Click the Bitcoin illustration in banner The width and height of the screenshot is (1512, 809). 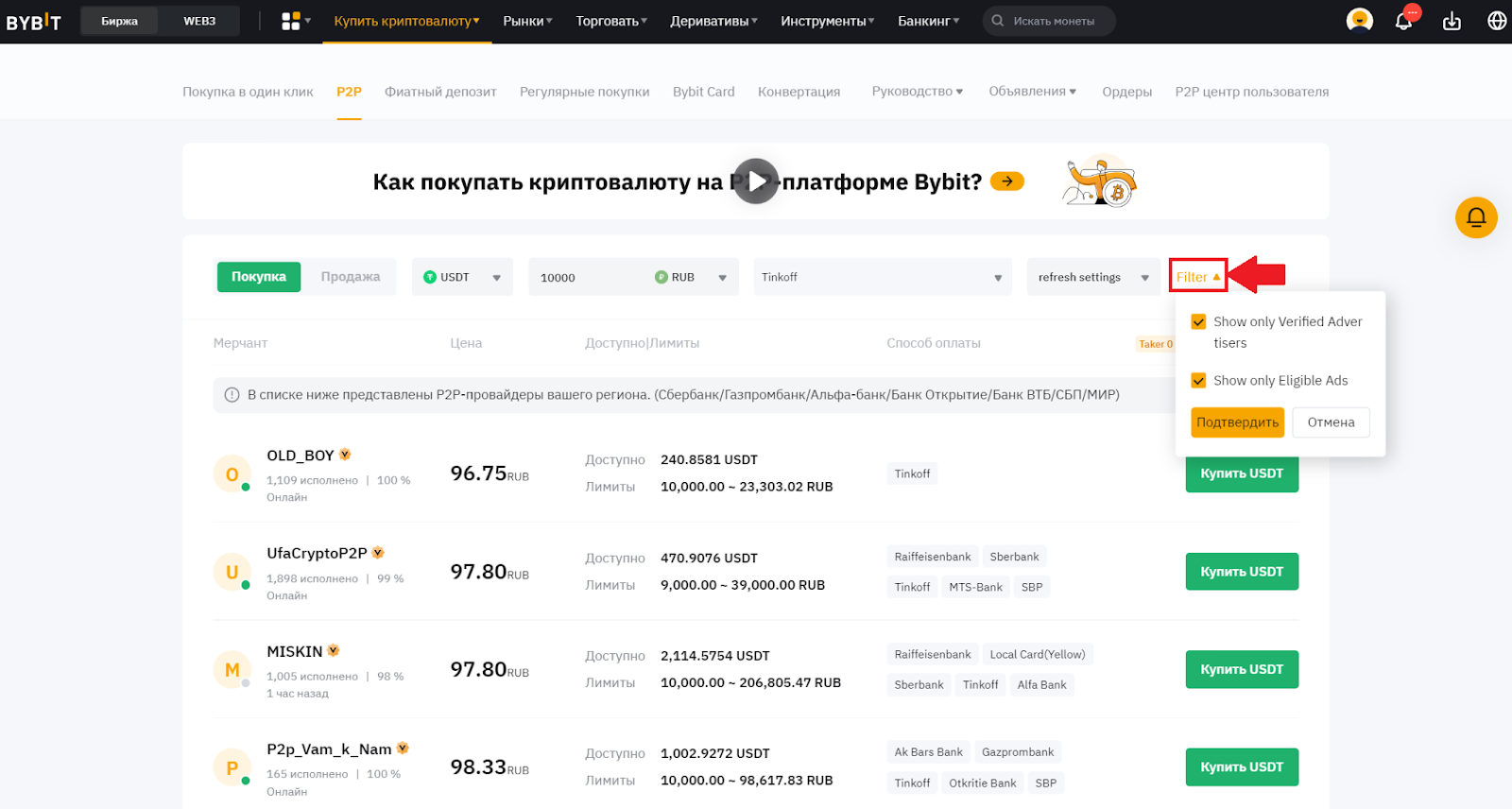[1099, 181]
